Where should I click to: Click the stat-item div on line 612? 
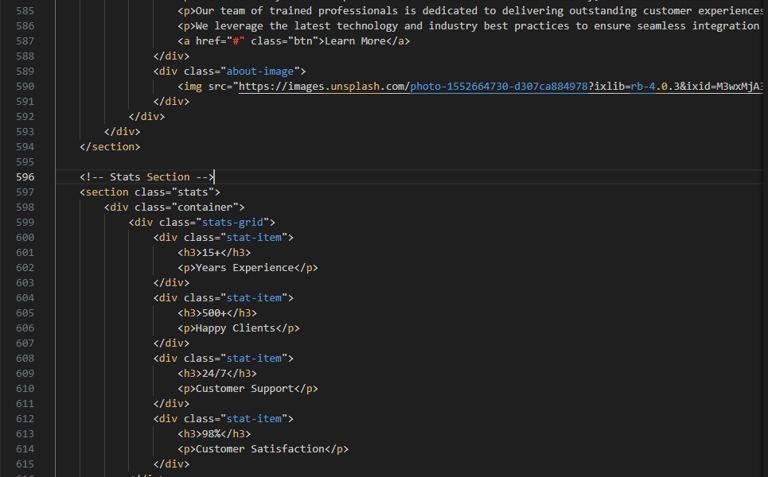(223, 419)
